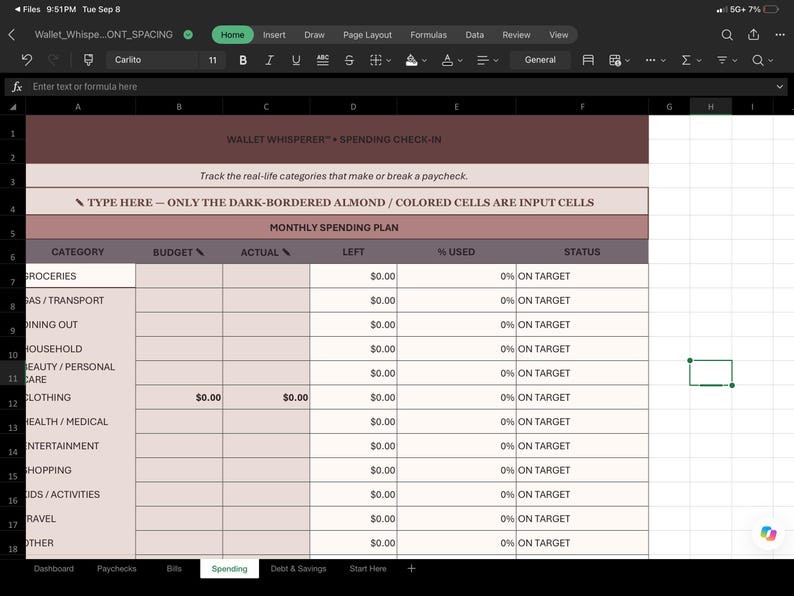The image size is (794, 596).
Task: Apply font color A icon
Action: tap(447, 60)
